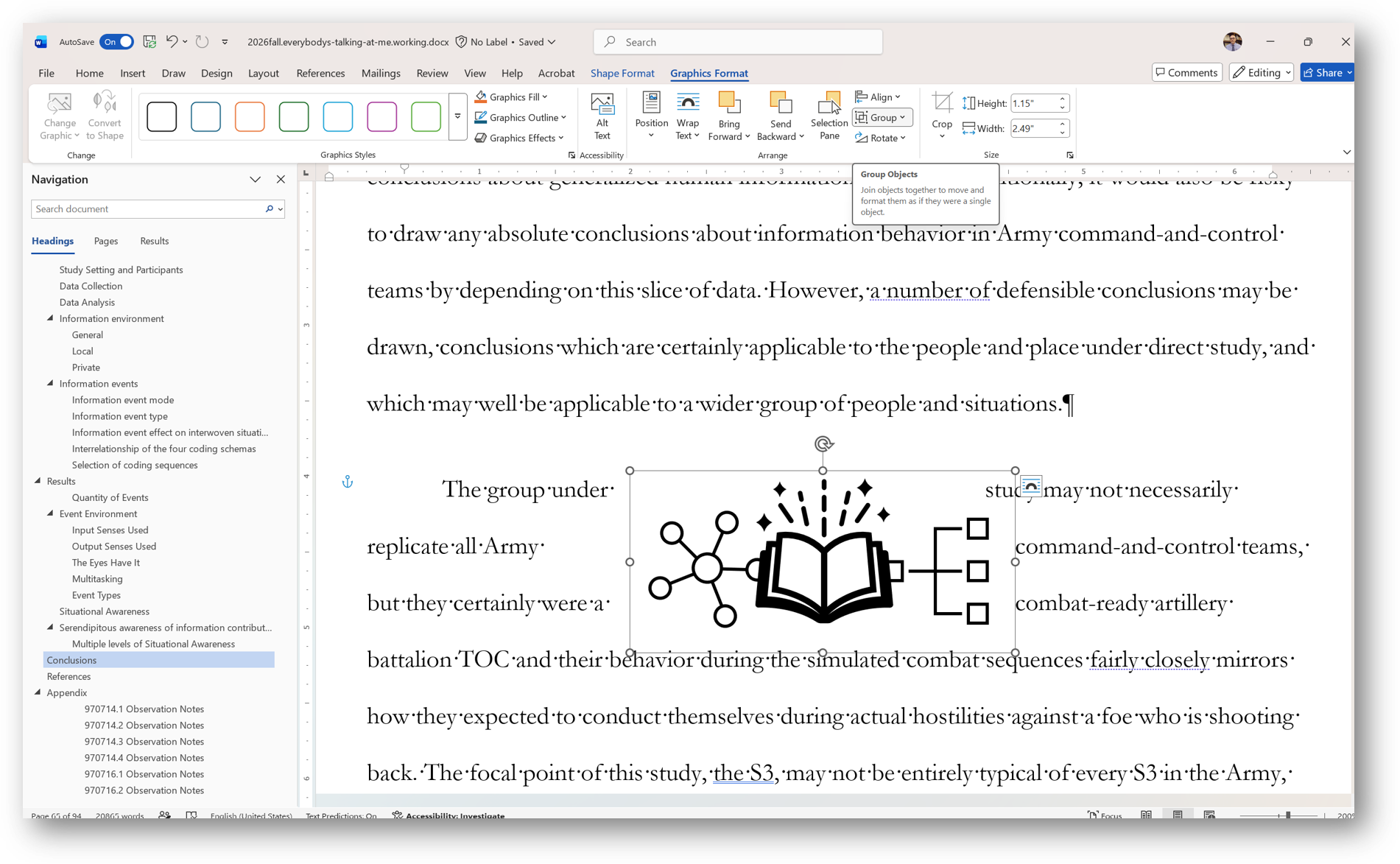1400x864 pixels.
Task: Collapse the Information environment heading
Action: pyautogui.click(x=51, y=318)
